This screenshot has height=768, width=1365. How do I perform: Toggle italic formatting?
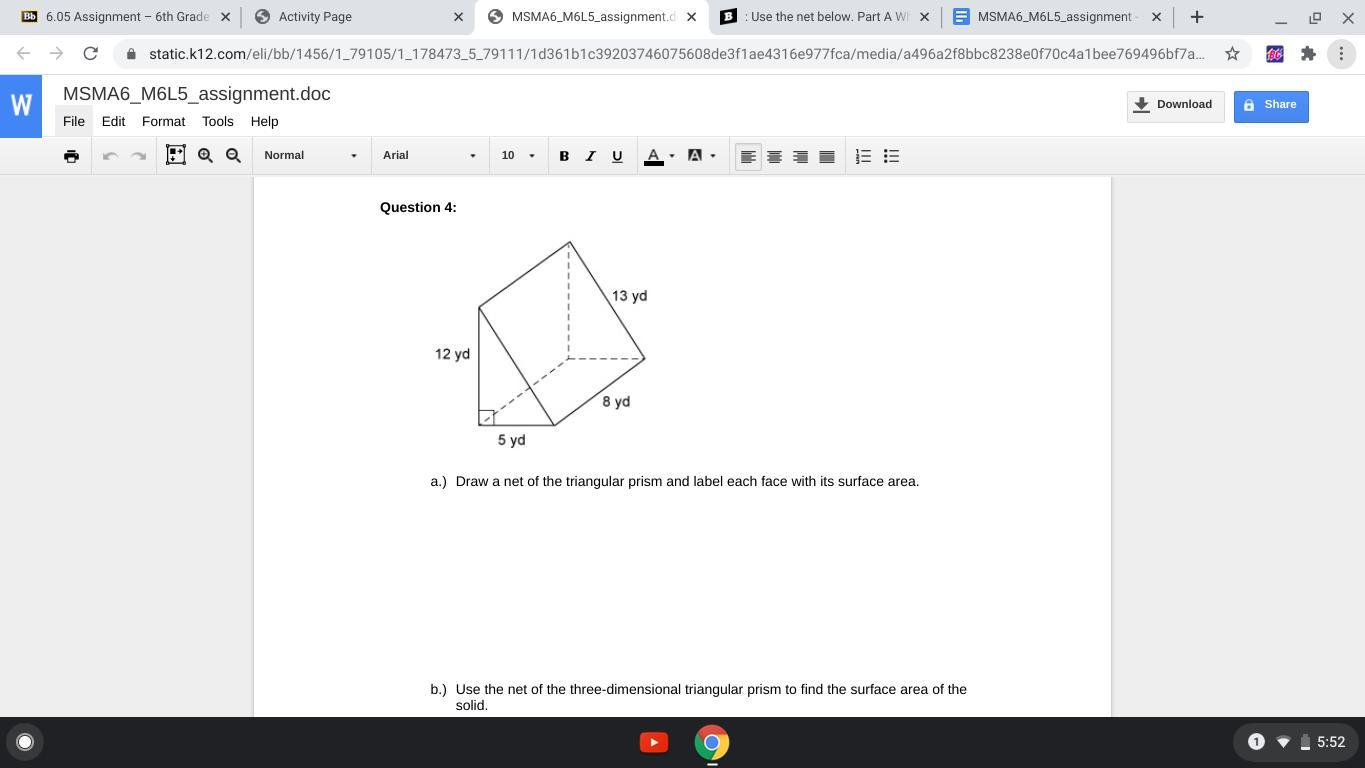click(590, 156)
